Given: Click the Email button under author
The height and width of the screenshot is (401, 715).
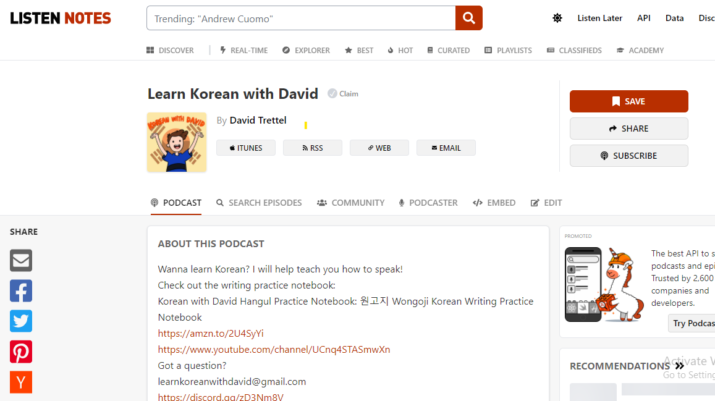Looking at the screenshot, I should pyautogui.click(x=446, y=148).
